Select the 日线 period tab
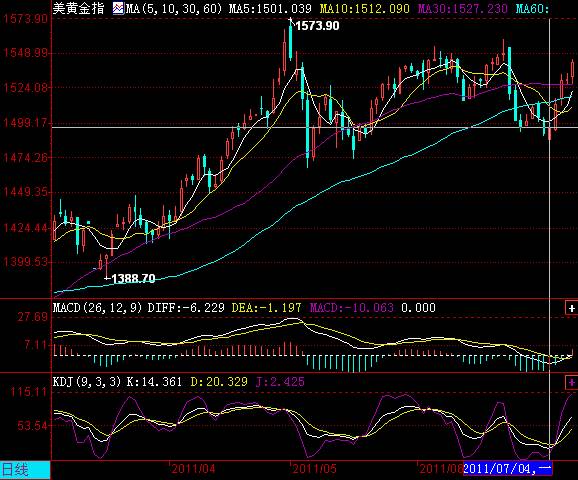 point(25,470)
